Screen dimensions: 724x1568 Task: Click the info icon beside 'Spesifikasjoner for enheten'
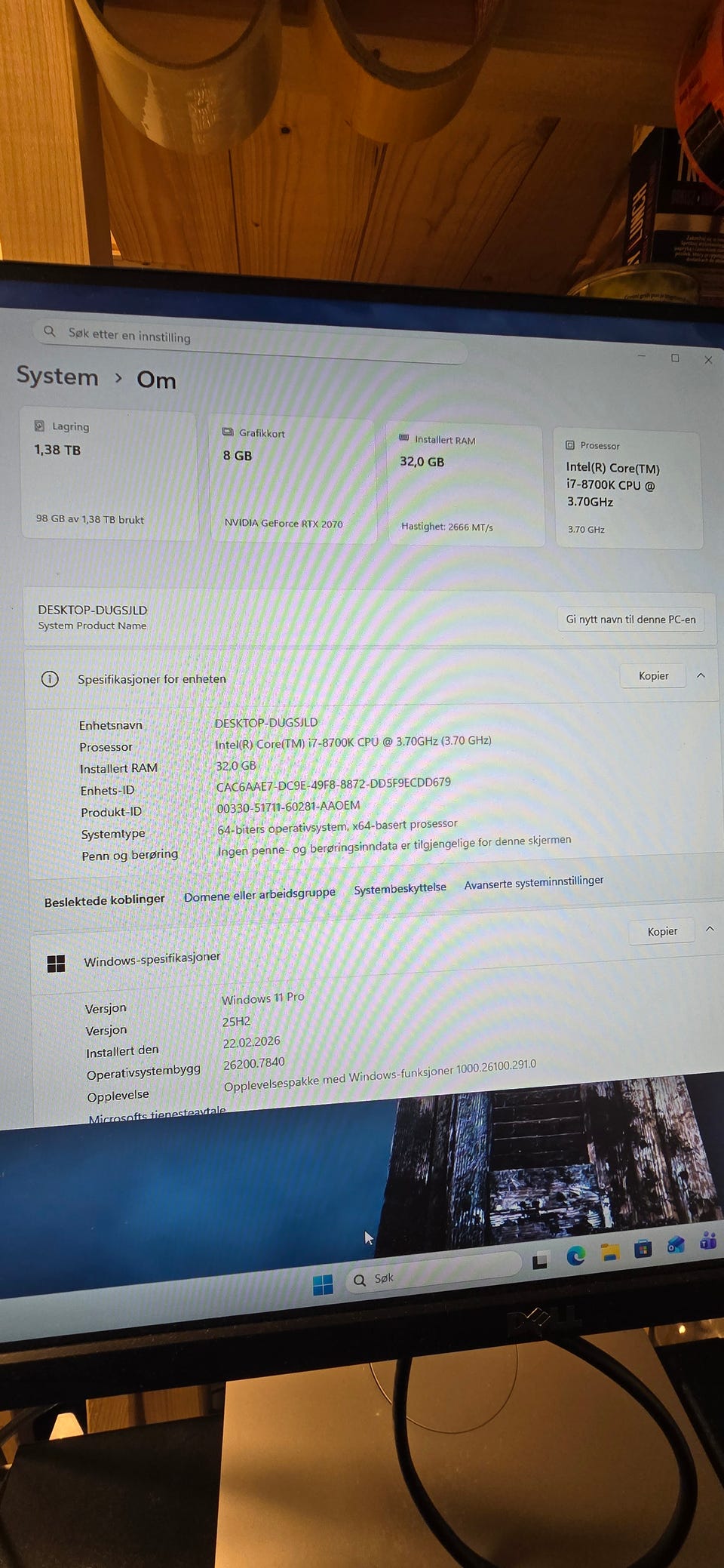click(50, 679)
